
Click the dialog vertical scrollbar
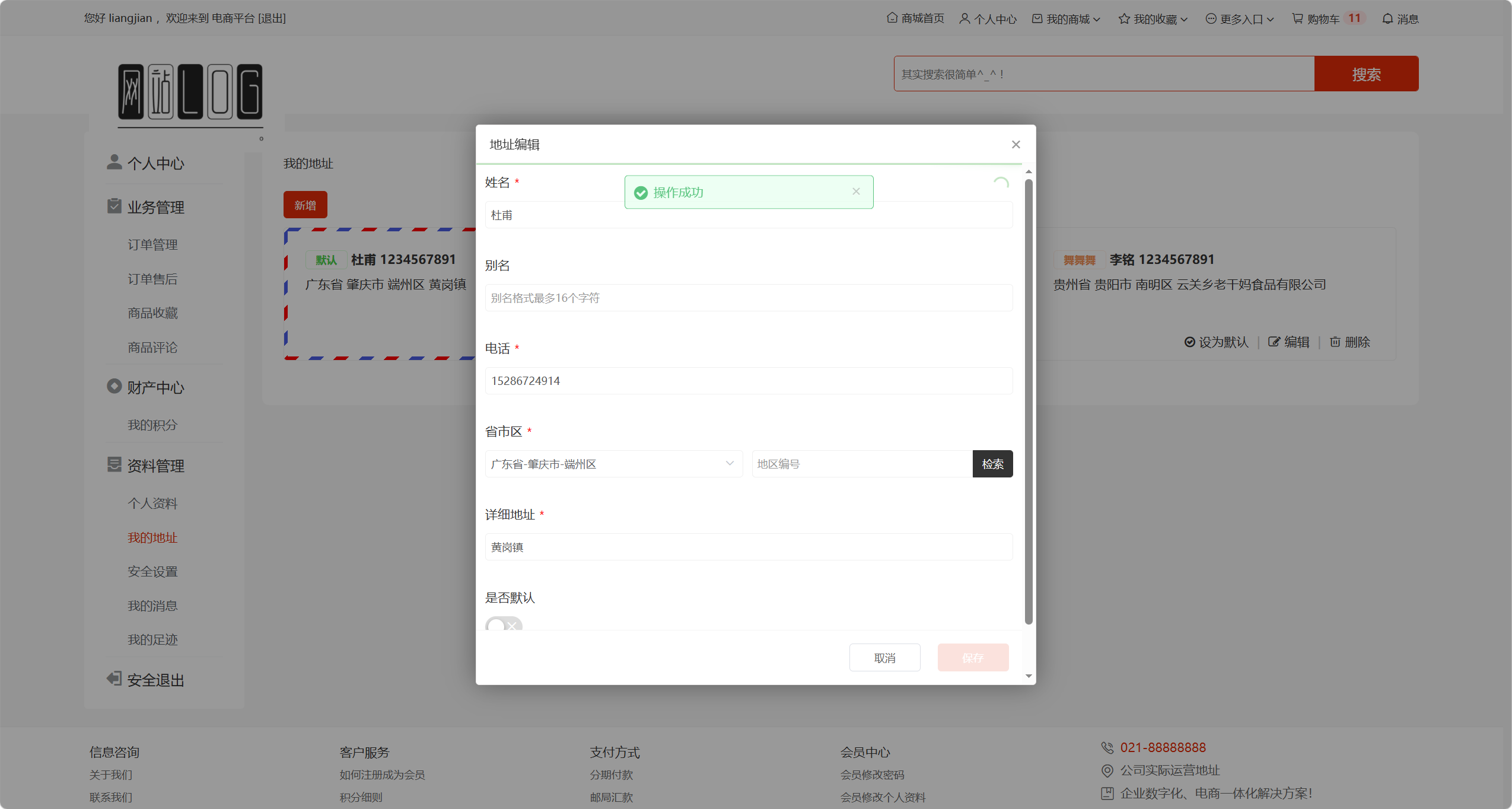coord(1029,401)
